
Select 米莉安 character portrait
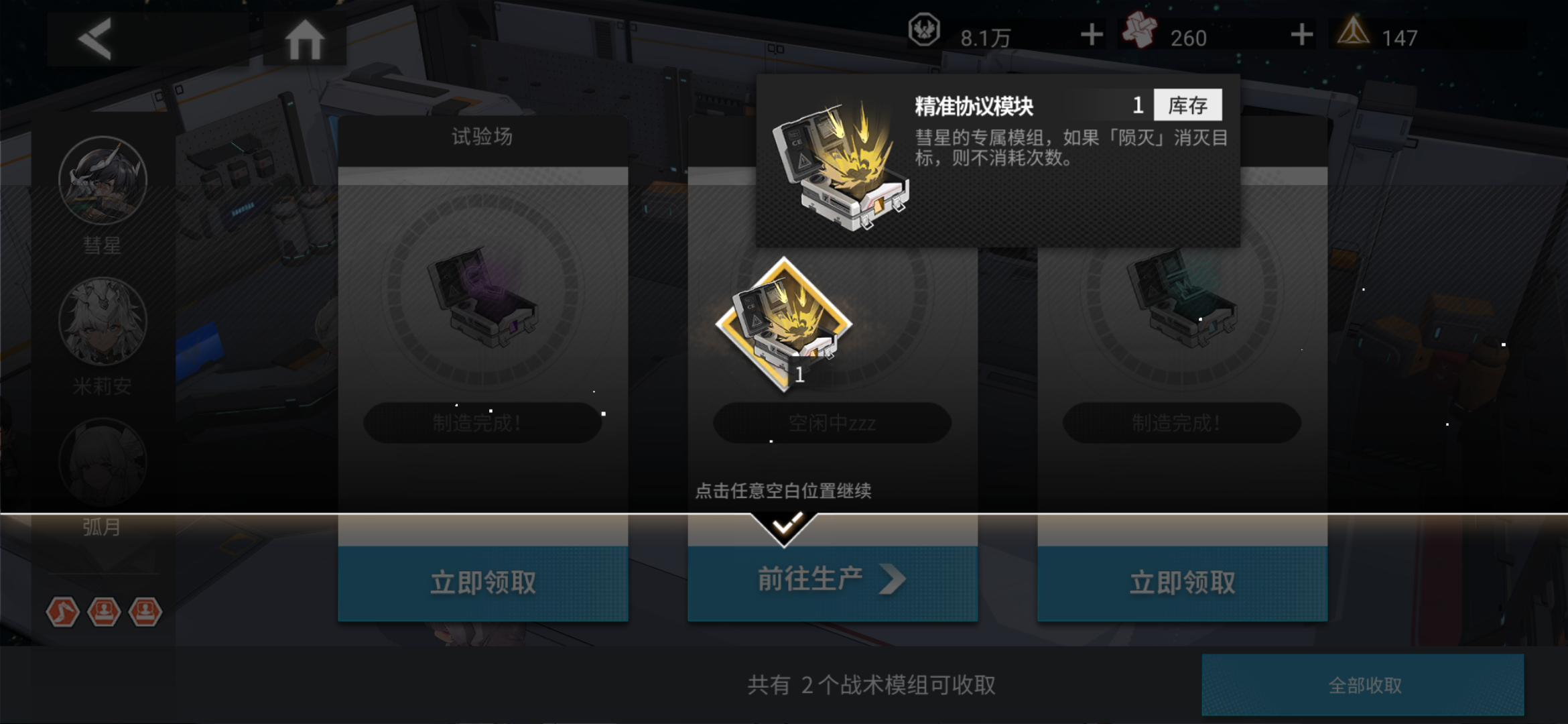(103, 321)
